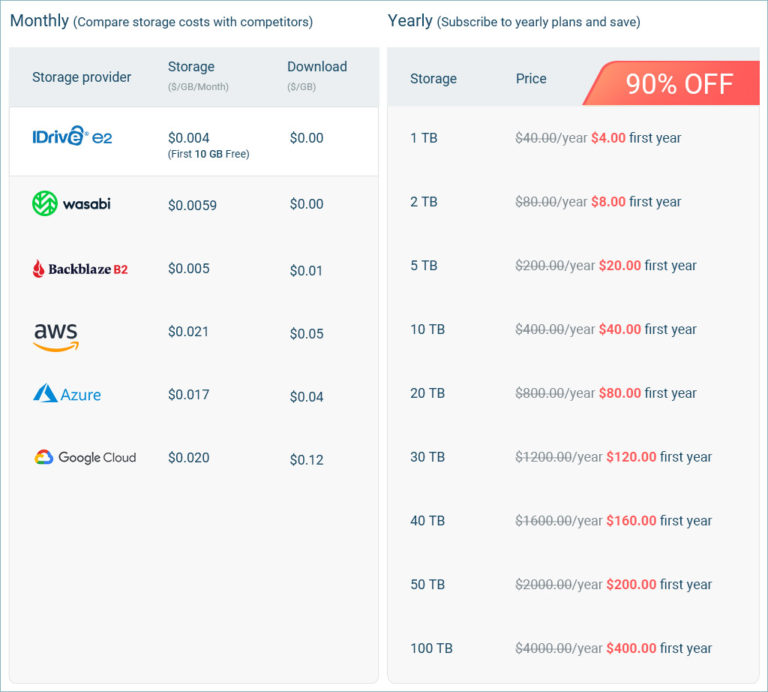The image size is (768, 692).
Task: Click the Download column header
Action: 317,67
